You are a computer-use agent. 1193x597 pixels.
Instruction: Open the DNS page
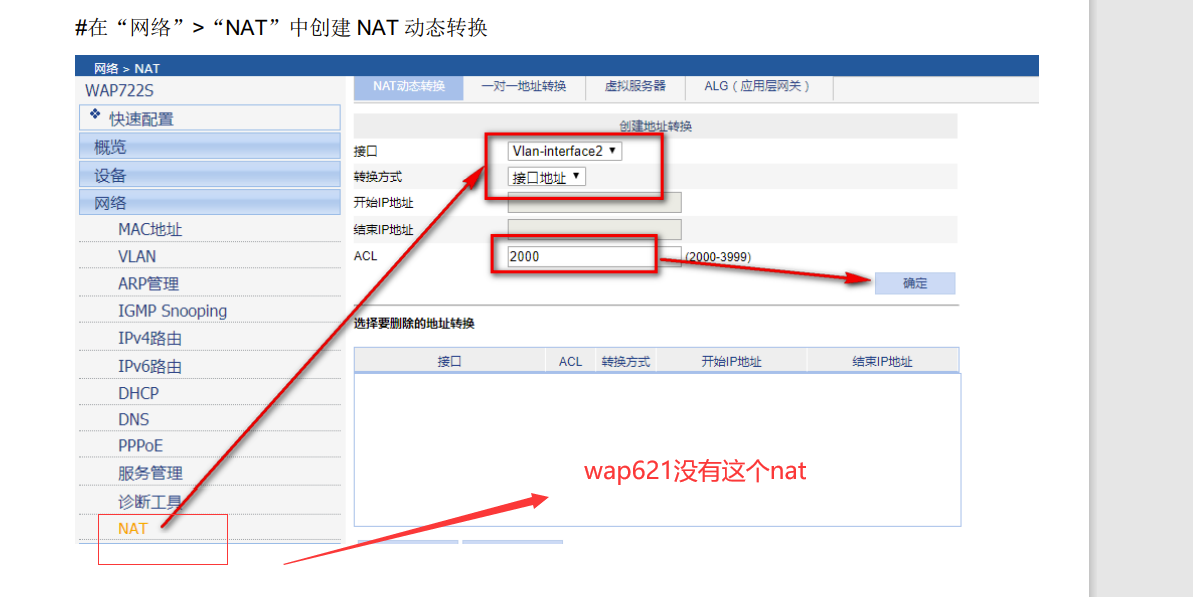pos(134,420)
